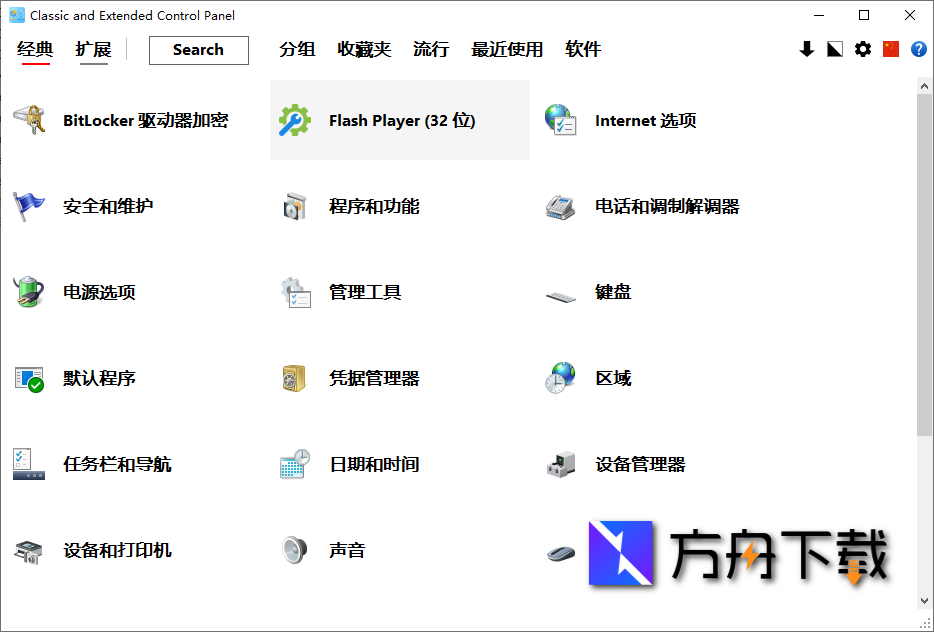Screen dimensions: 934x632
Task: Open the 收藏夹 menu
Action: click(x=364, y=48)
